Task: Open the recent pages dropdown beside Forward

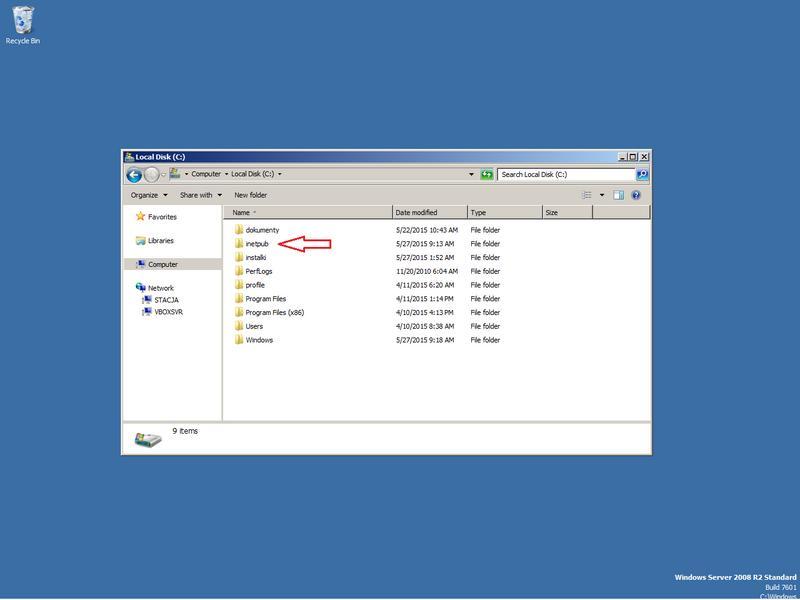Action: point(164,174)
